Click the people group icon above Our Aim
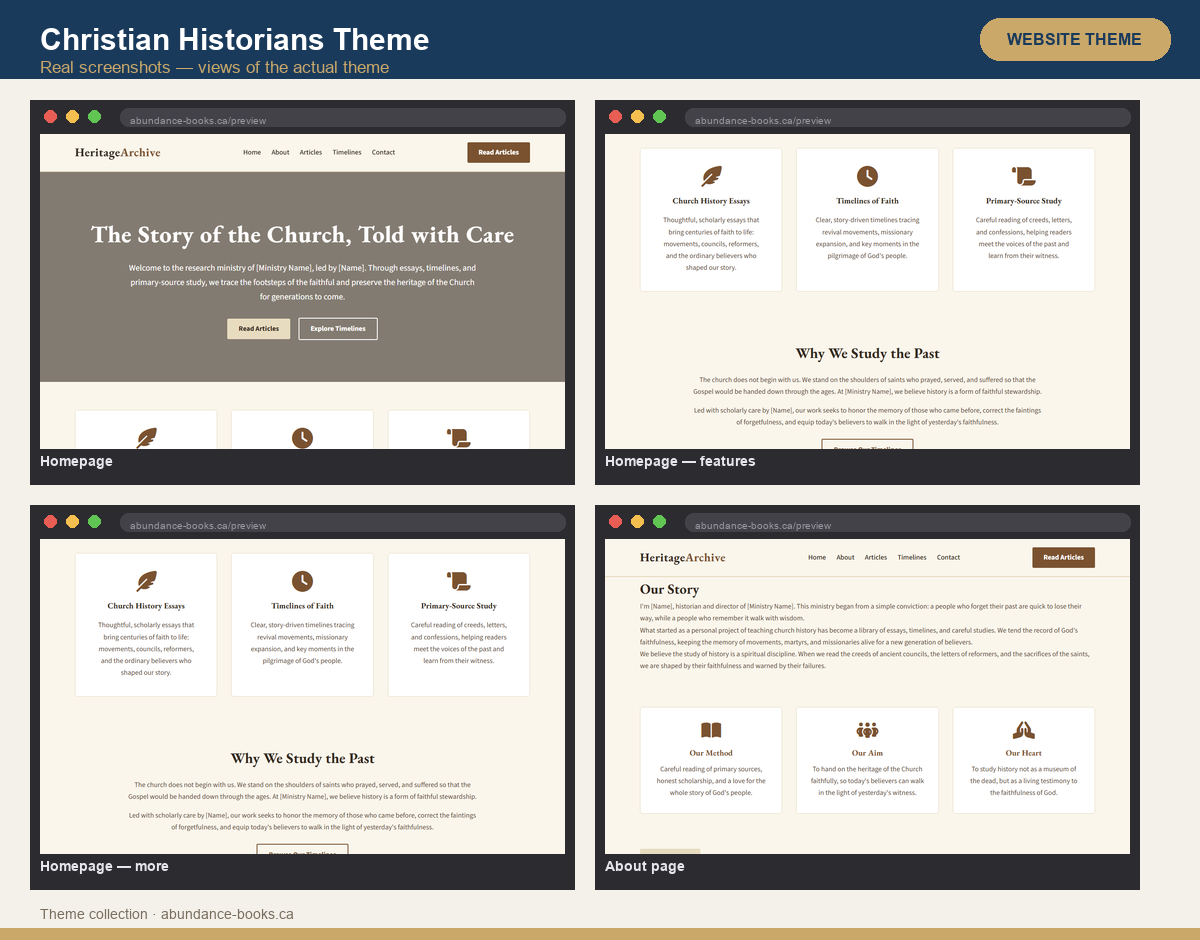 [x=867, y=730]
